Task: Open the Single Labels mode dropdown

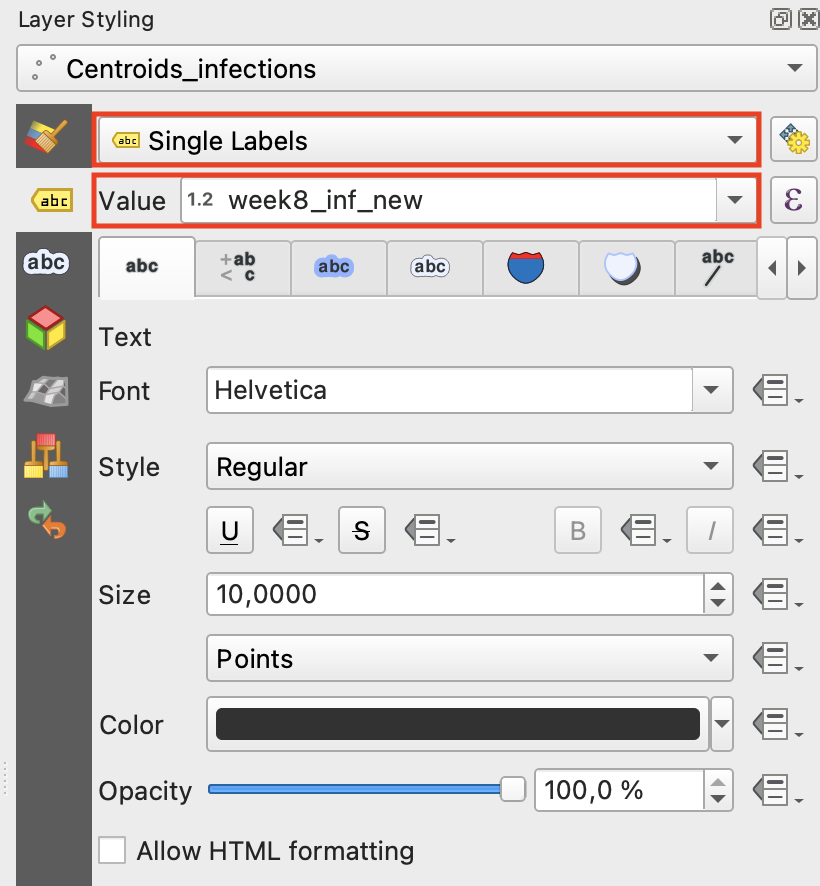Action: (x=427, y=141)
